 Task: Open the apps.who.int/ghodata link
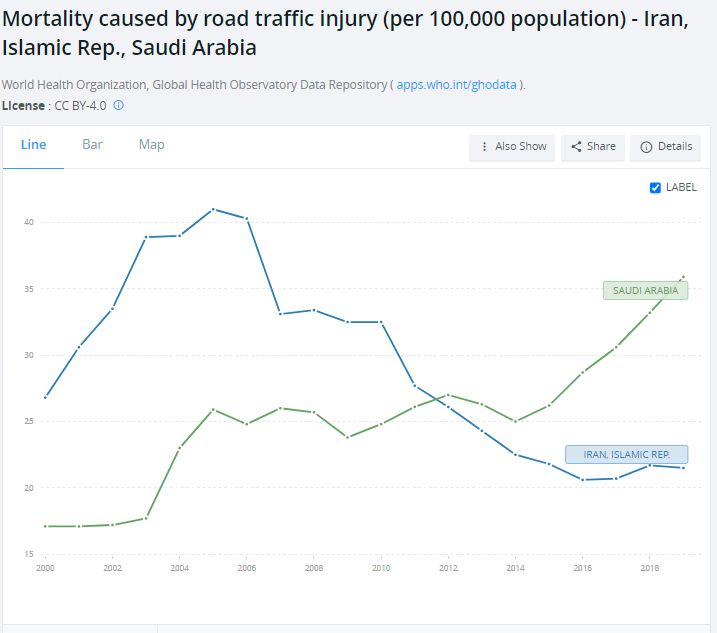pyautogui.click(x=456, y=85)
